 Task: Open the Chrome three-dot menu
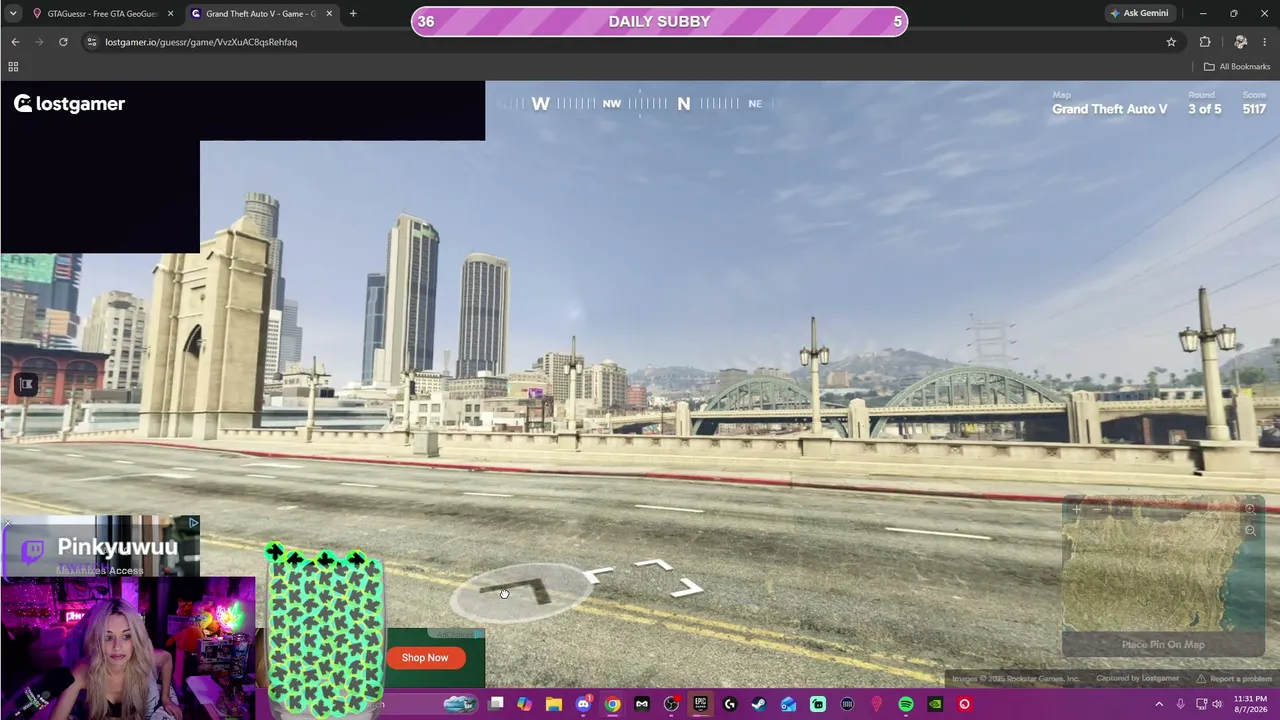(1266, 42)
